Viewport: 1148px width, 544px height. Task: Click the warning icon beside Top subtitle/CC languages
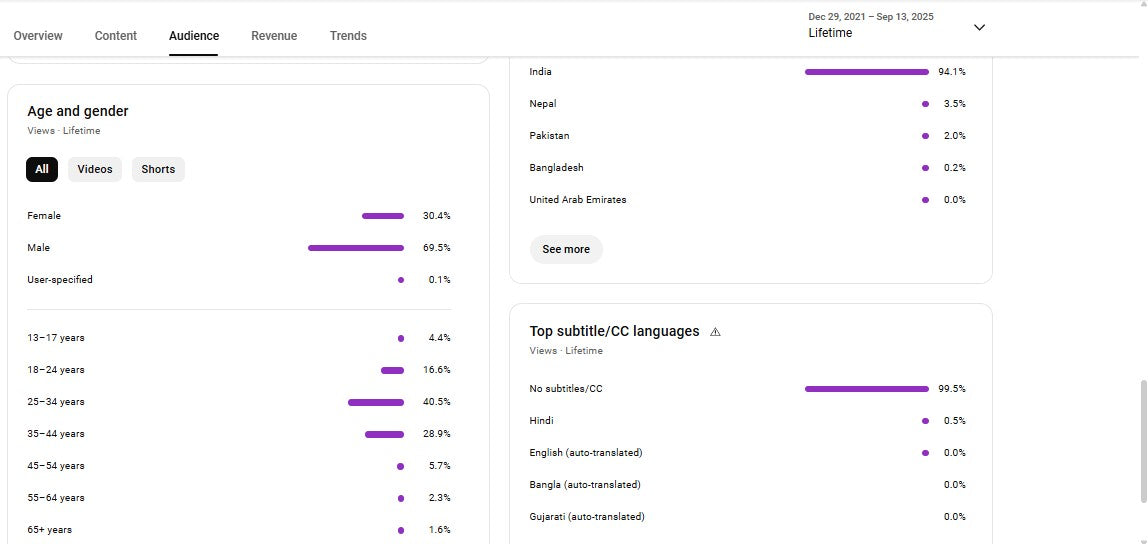pos(715,332)
